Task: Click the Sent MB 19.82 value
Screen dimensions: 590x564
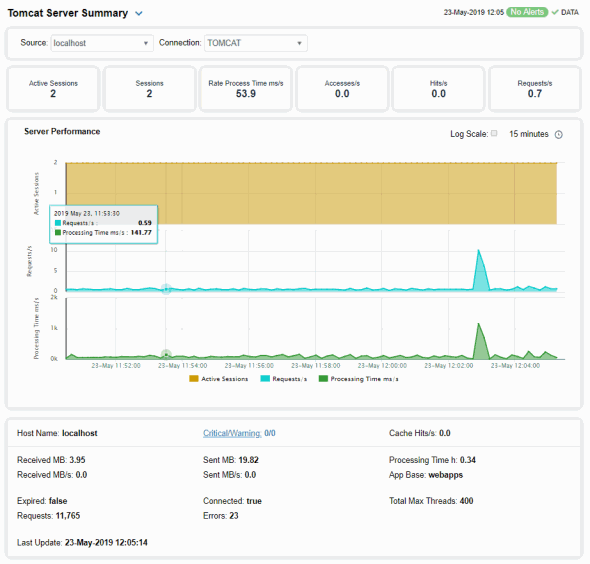Action: point(248,460)
